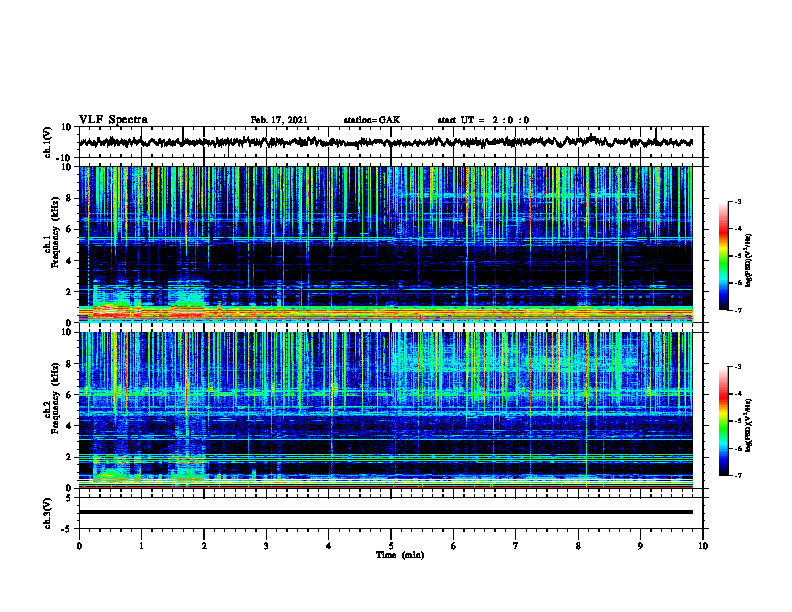Screen dimensions: 792x612
Task: Click the time axis tick label "4"
Action: [329, 546]
